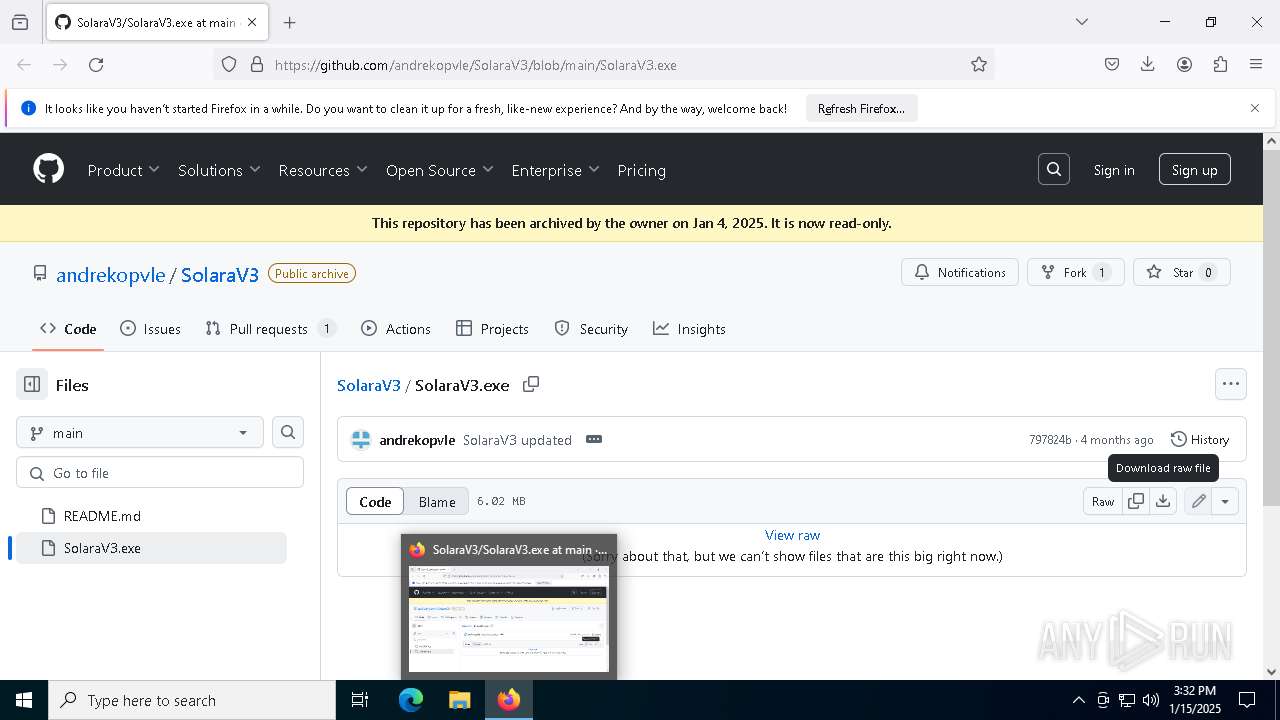This screenshot has width=1280, height=720.
Task: Dismiss the Refresh Firefox notification bar
Action: 1255,108
